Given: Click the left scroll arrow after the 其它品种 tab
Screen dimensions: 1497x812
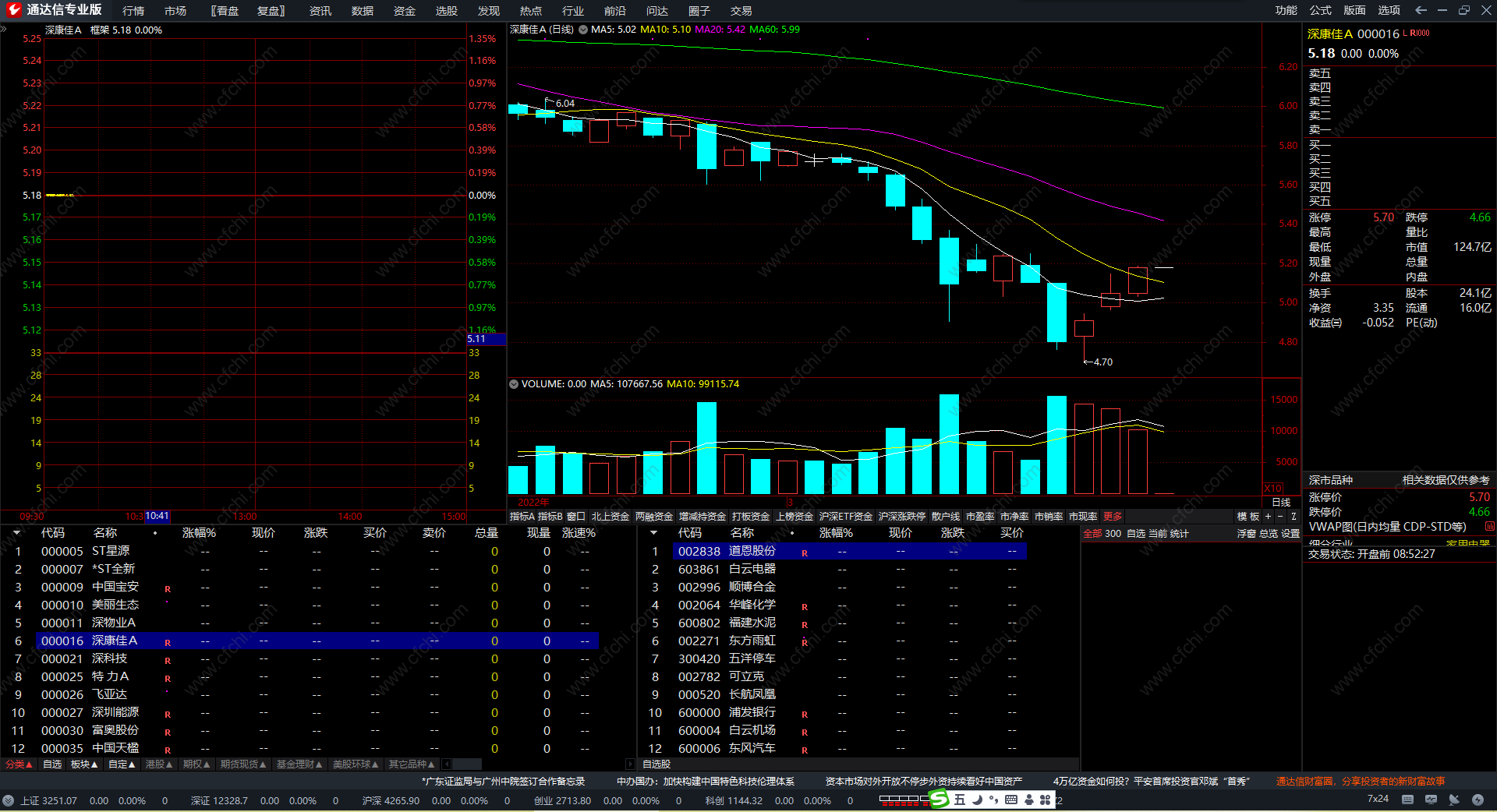Looking at the screenshot, I should tap(446, 764).
